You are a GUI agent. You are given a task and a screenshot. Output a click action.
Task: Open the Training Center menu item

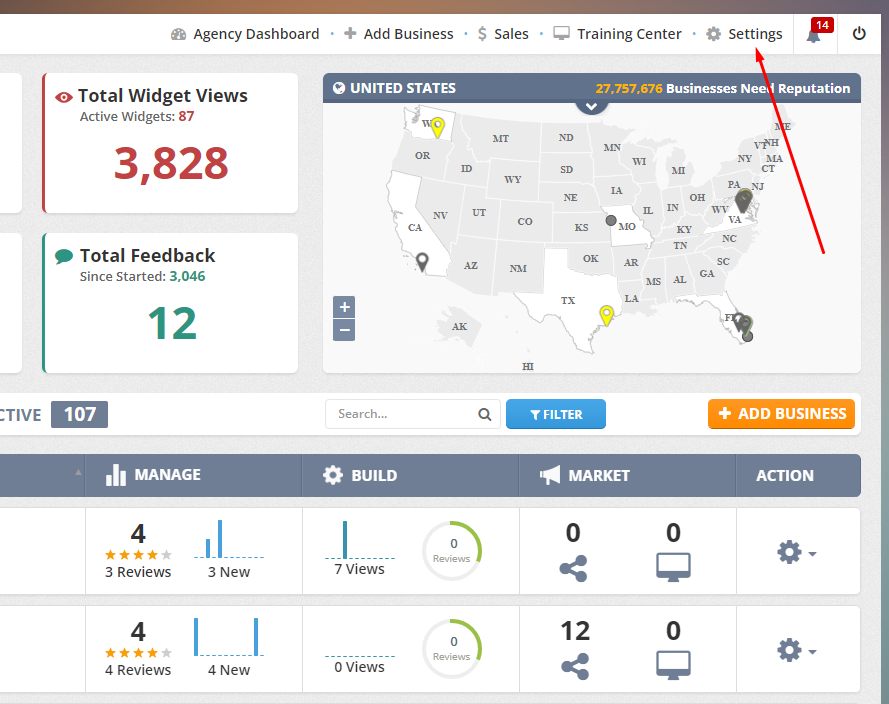[x=617, y=34]
